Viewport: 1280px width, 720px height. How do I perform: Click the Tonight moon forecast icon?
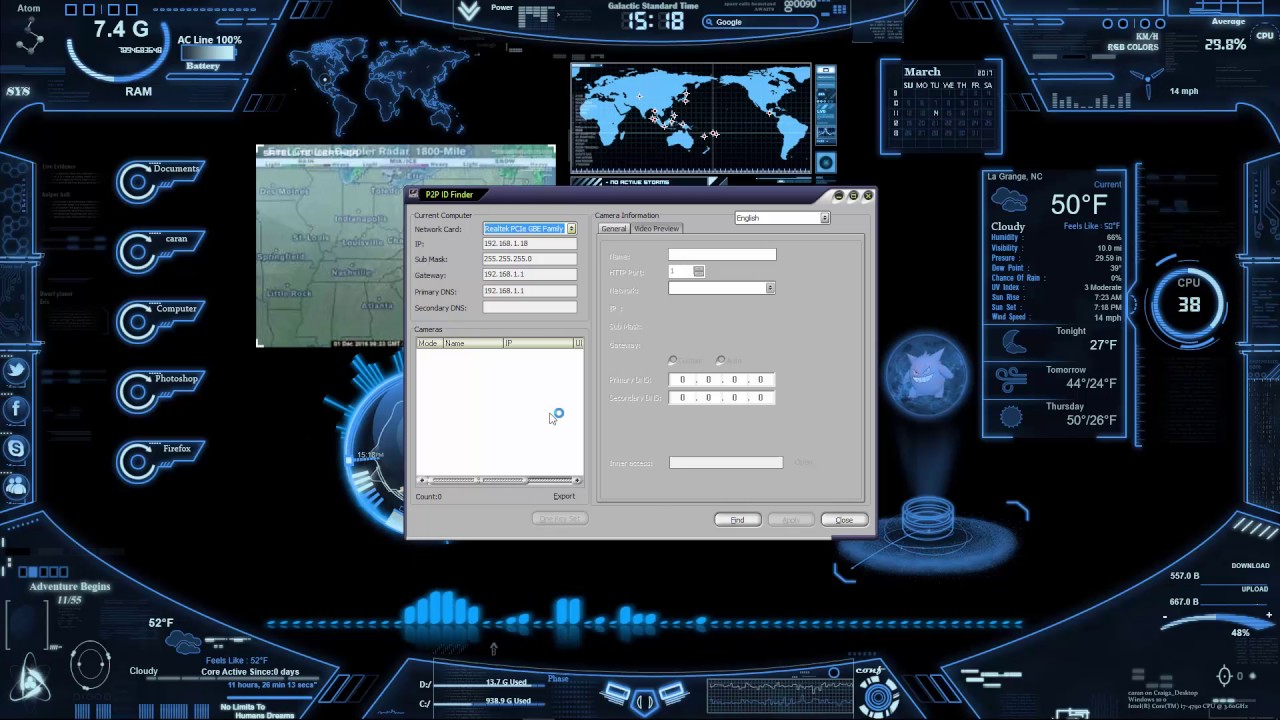click(x=1013, y=343)
